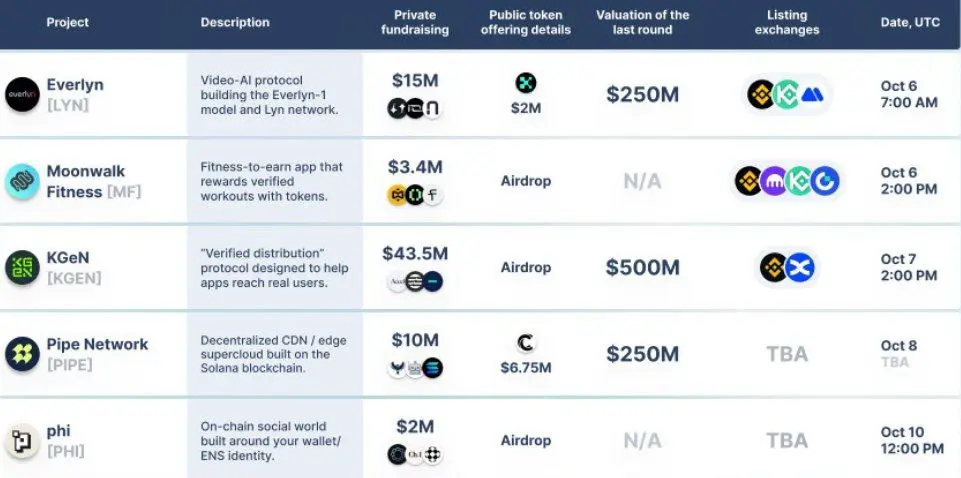Click the $43.5M private fundraising amount
Viewport: 961px width, 478px height.
click(415, 254)
